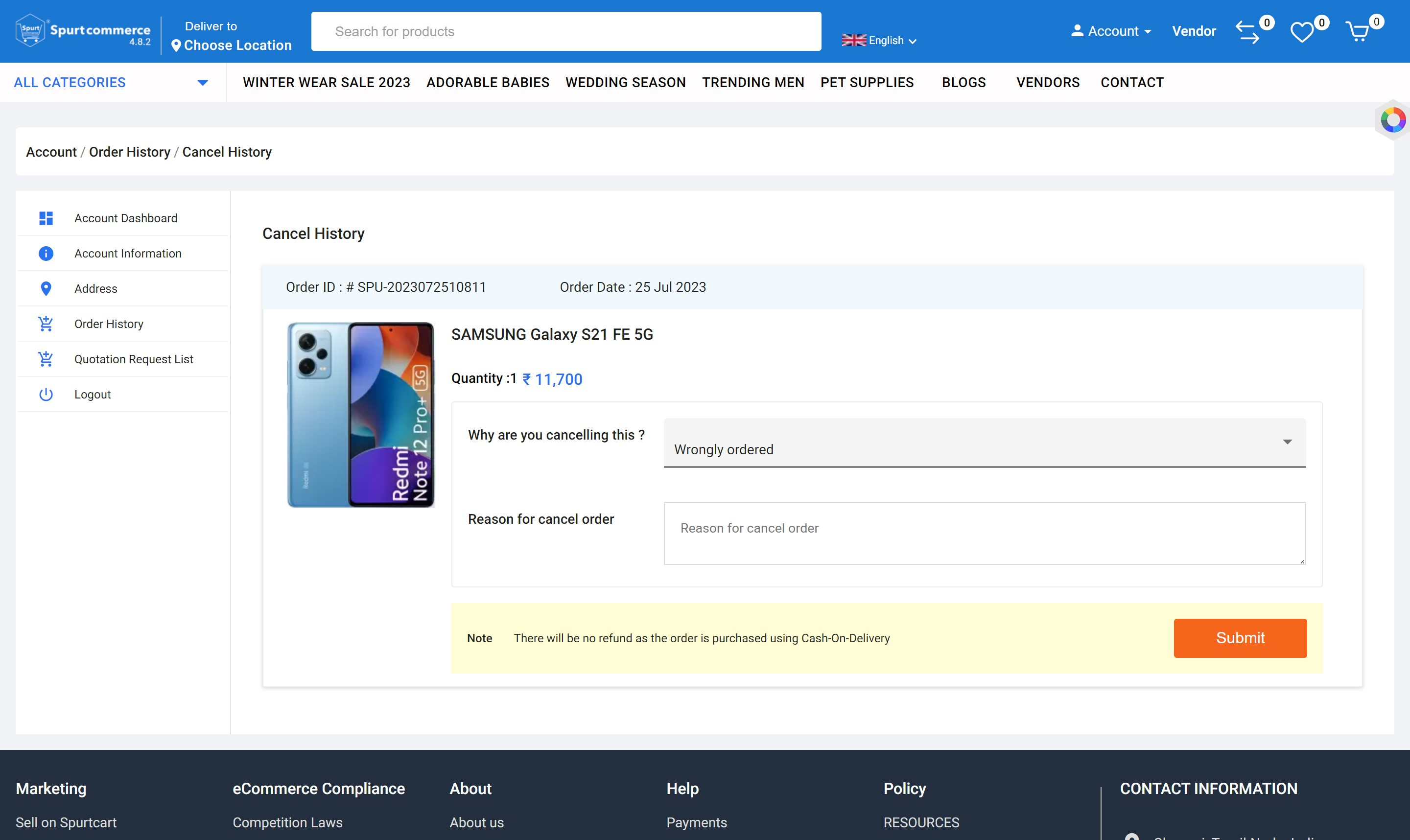Click the SAMSUNG Galaxy S21 FE 5G title
The image size is (1410, 840).
tap(552, 334)
